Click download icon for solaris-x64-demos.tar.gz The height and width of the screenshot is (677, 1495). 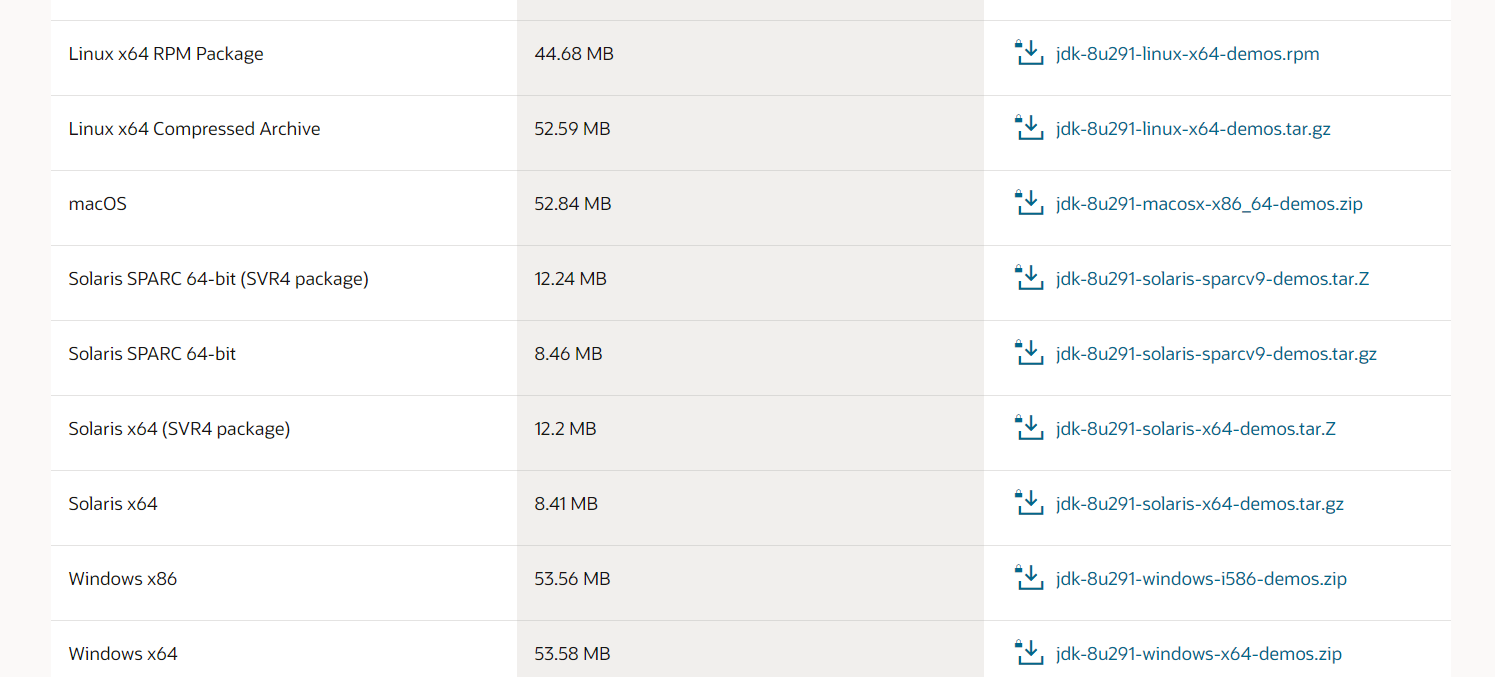pos(1029,503)
